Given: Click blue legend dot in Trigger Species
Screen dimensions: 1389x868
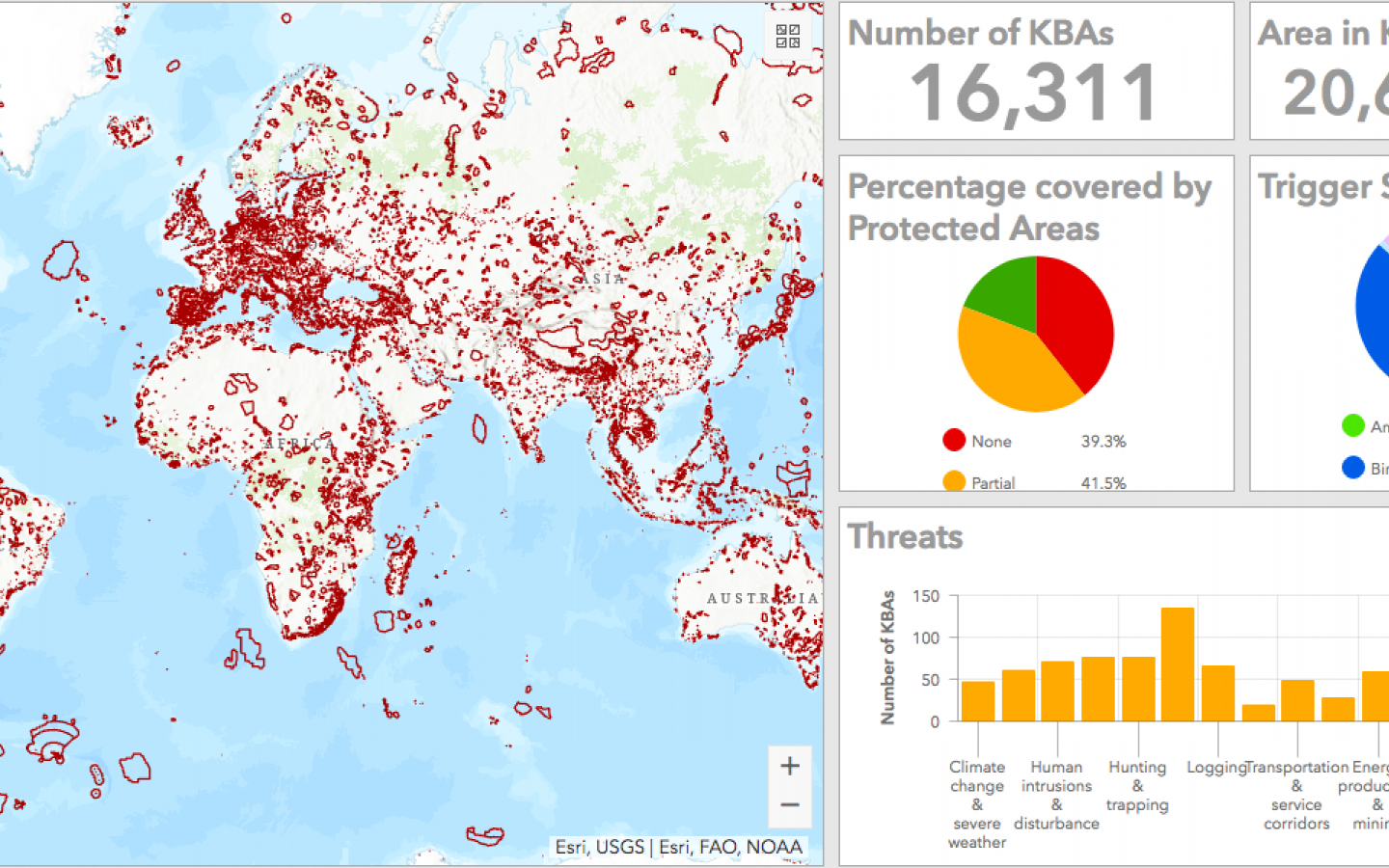Looking at the screenshot, I should point(1353,468).
